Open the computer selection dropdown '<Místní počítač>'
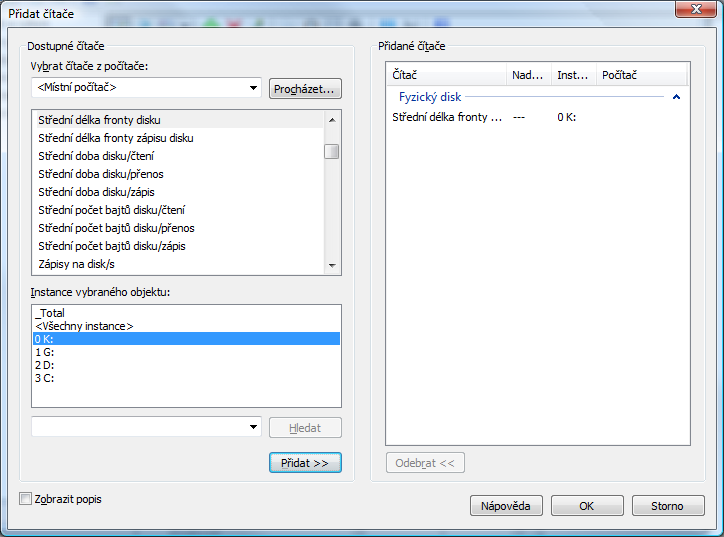This screenshot has height=537, width=724. 146,88
